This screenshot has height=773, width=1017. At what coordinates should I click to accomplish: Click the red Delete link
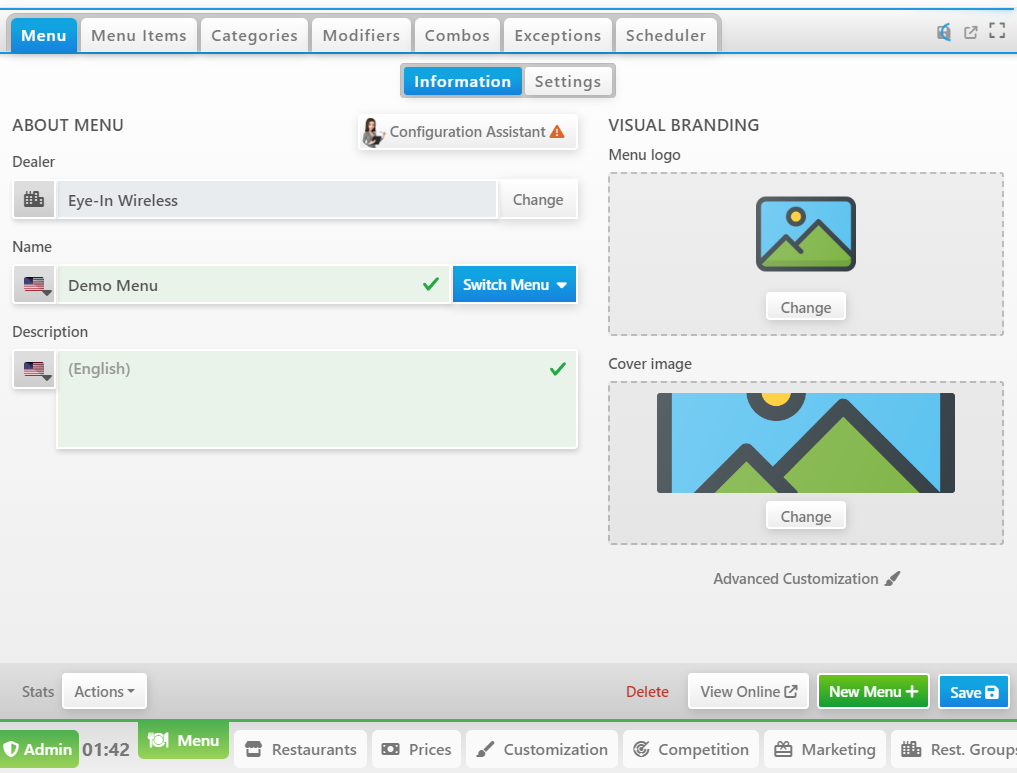(647, 692)
